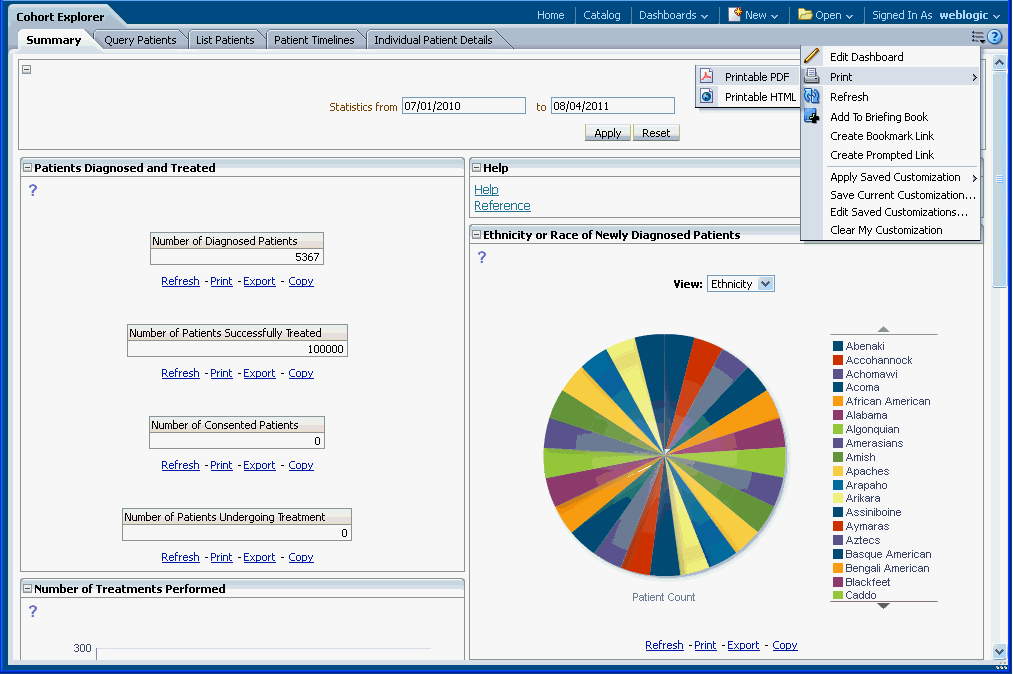Switch to Individual Patient Details tab

(433, 40)
